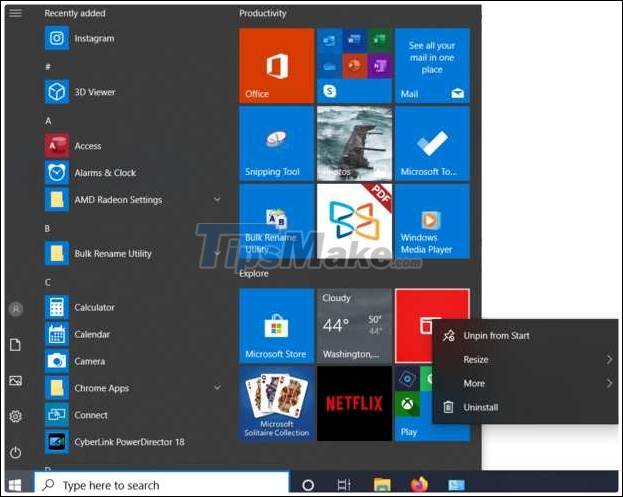Click the Skype icon in Office folder tile
This screenshot has height=497, width=623.
coord(329,91)
